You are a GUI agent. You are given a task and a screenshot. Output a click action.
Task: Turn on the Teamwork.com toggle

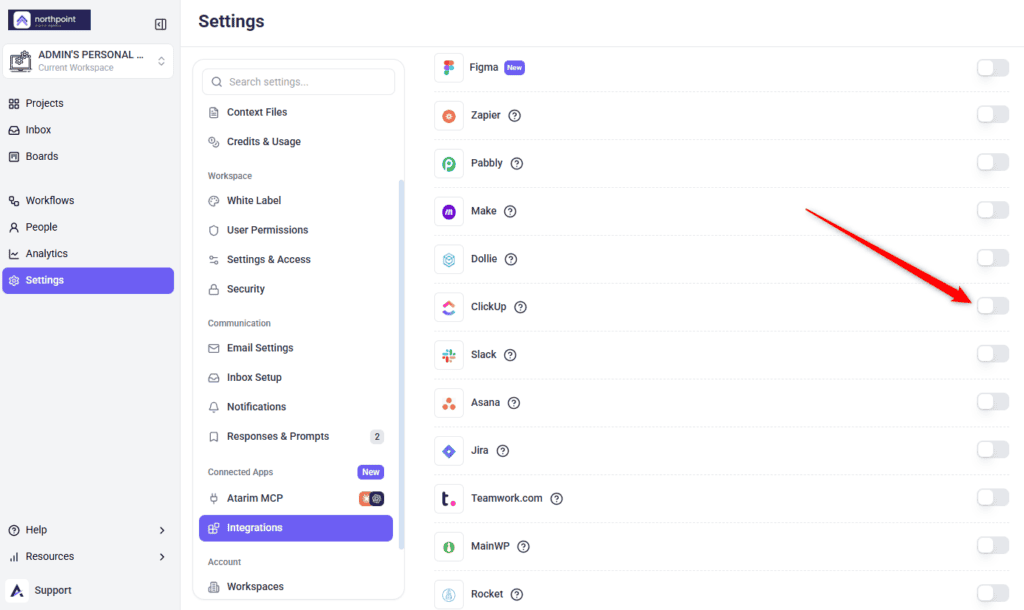pyautogui.click(x=993, y=497)
